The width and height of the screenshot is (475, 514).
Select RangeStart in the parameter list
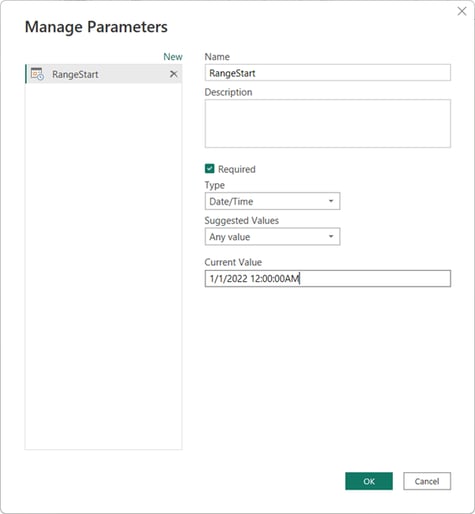click(x=104, y=74)
